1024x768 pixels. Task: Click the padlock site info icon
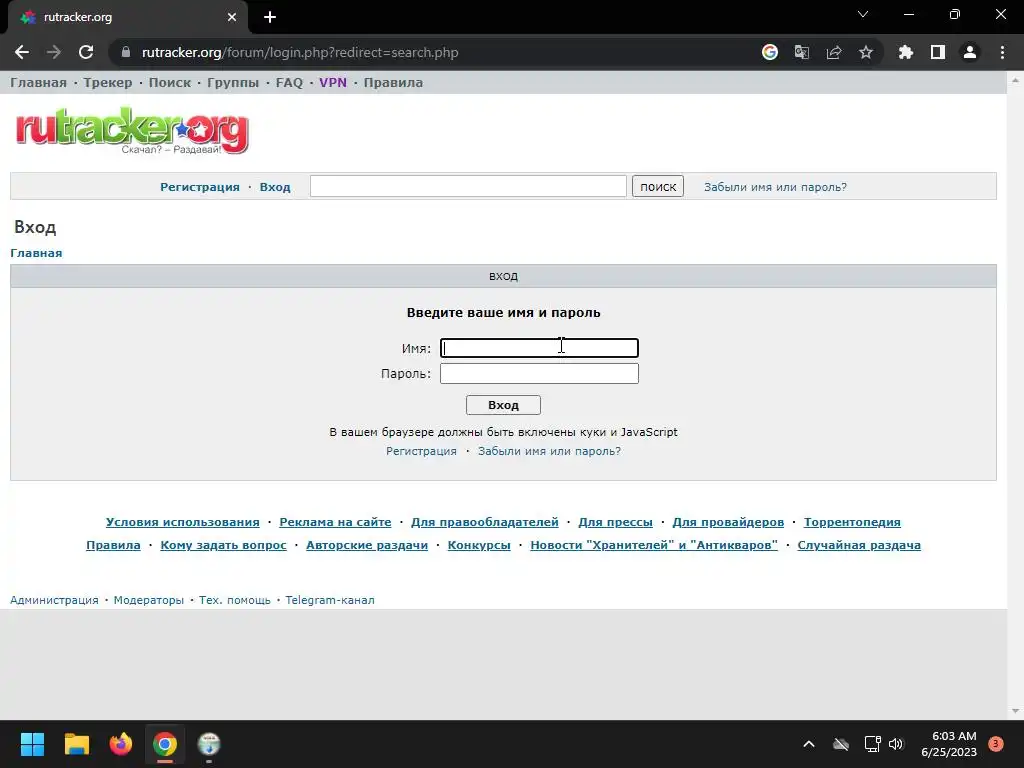click(126, 52)
